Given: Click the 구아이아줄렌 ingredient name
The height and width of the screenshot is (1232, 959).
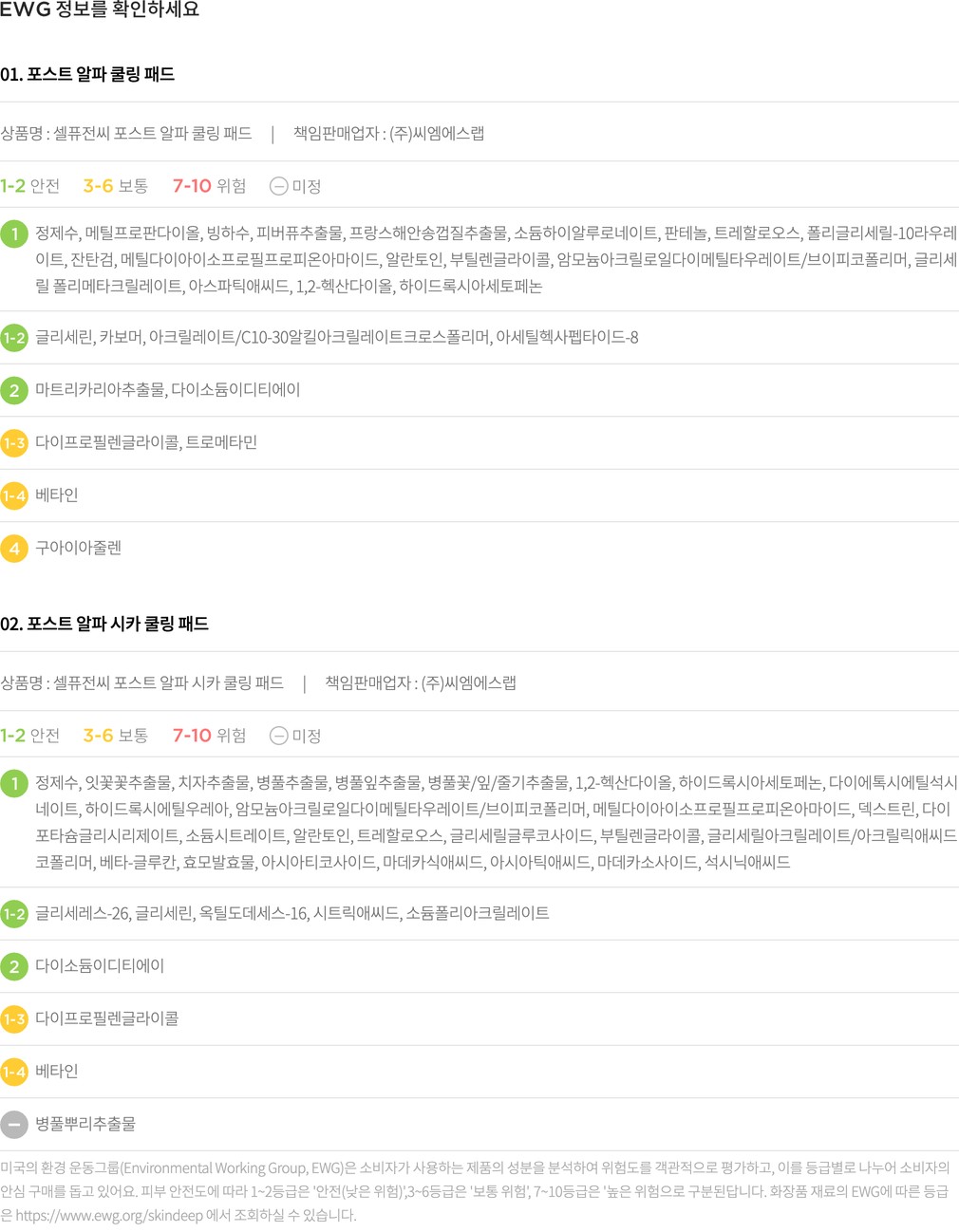Looking at the screenshot, I should [x=78, y=549].
